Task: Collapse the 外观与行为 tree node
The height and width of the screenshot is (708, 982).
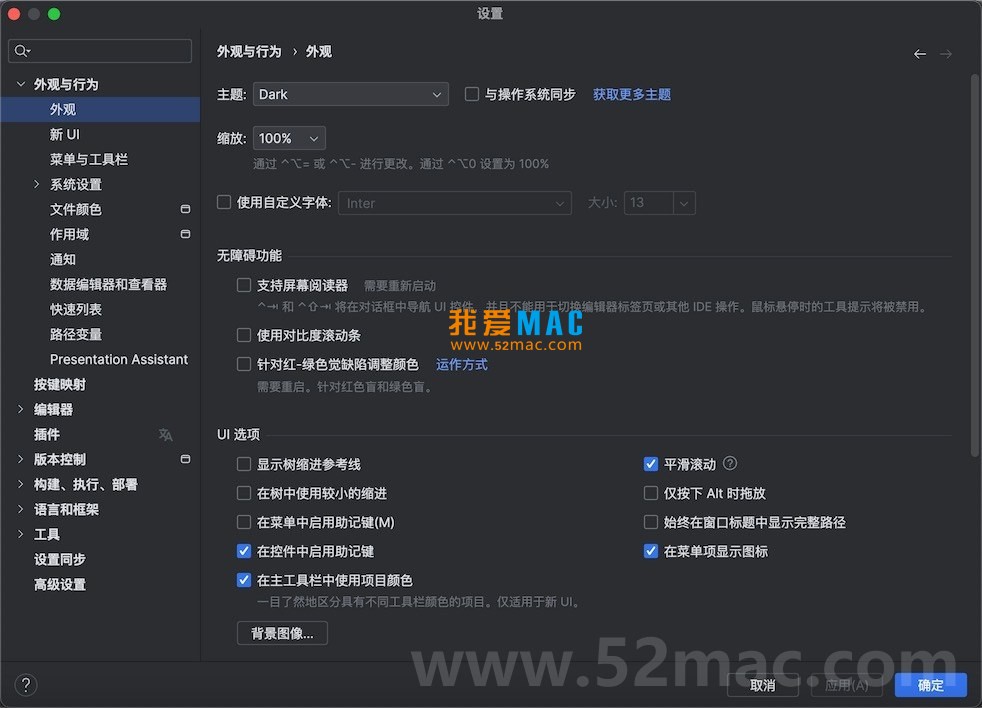Action: click(x=21, y=84)
